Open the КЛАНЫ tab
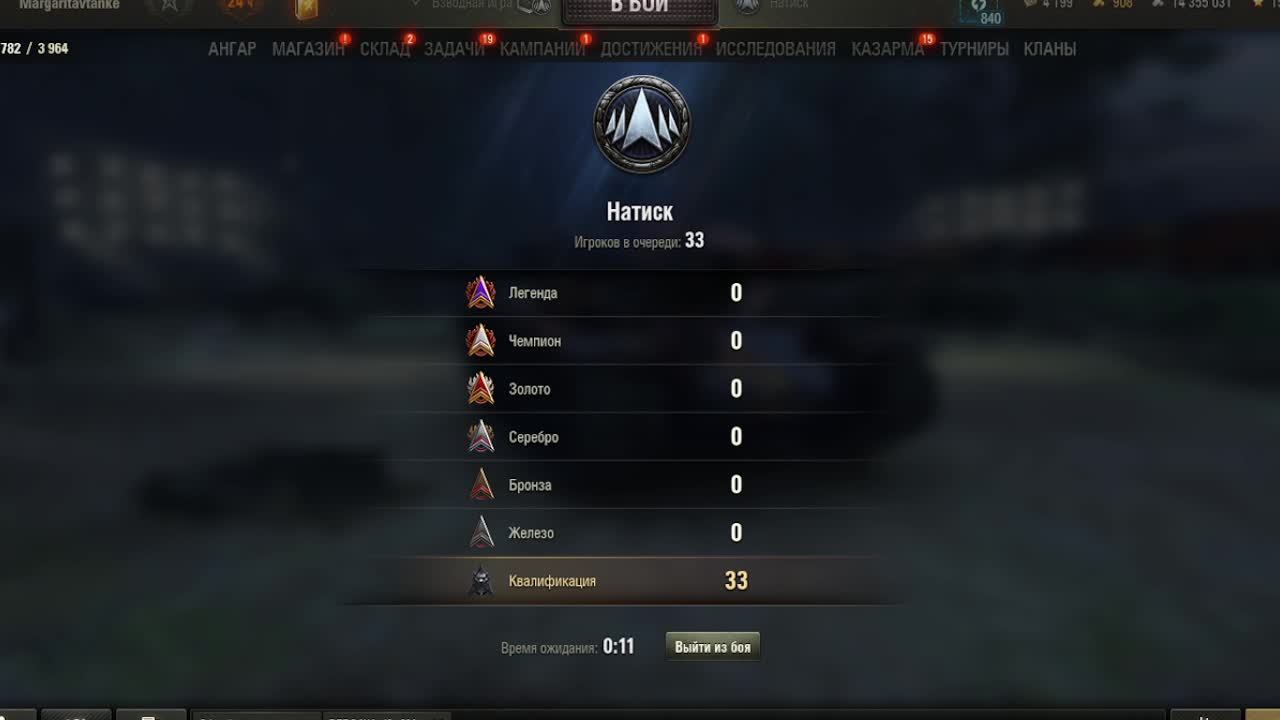This screenshot has width=1280, height=720. pos(1050,49)
